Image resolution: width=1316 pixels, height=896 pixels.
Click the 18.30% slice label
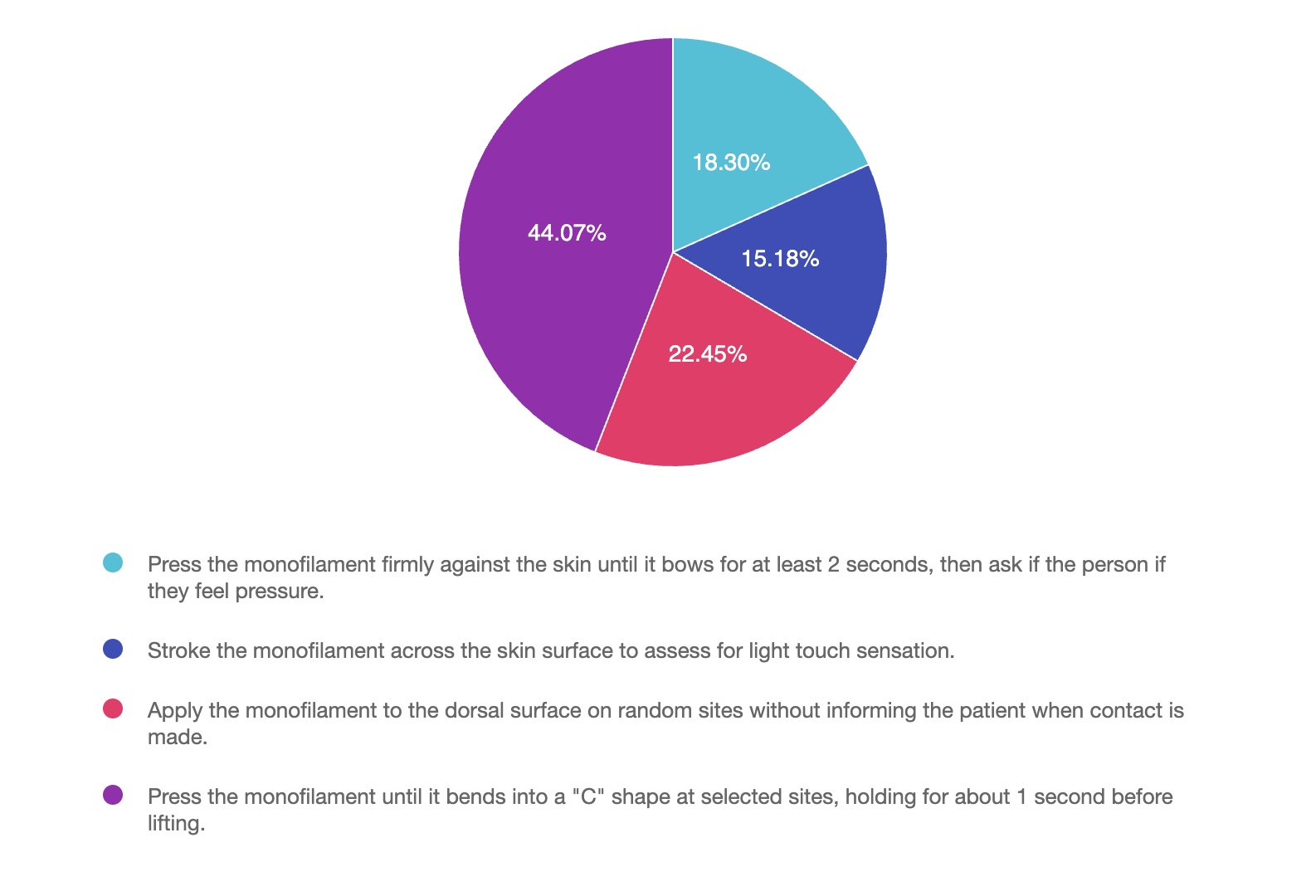731,163
